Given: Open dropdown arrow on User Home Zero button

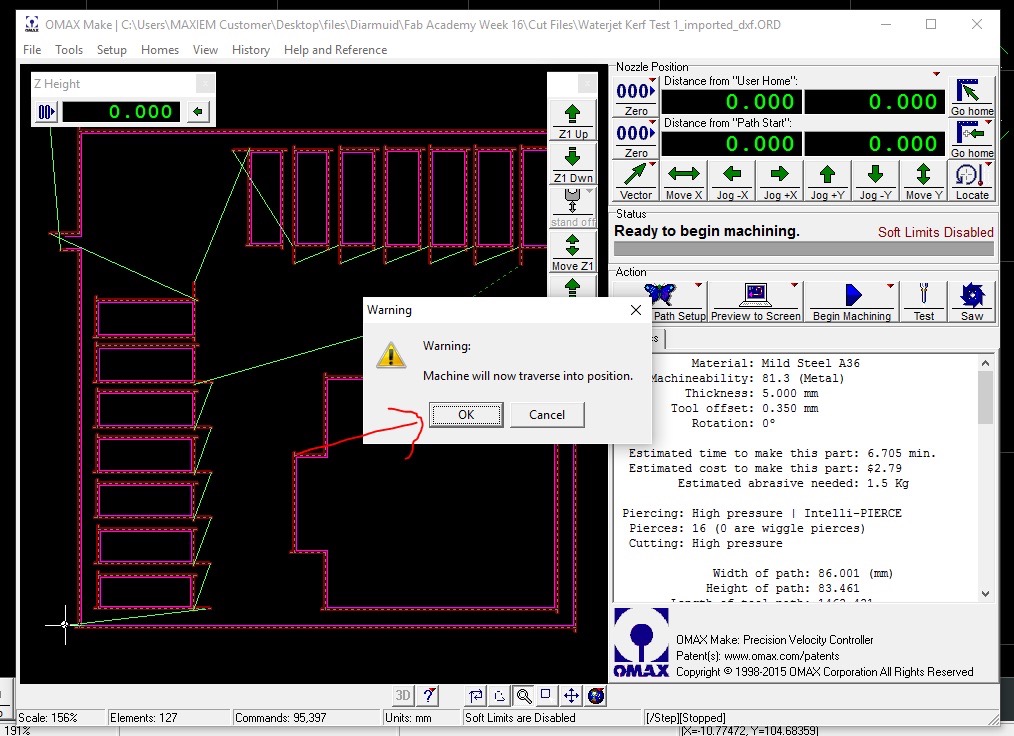Looking at the screenshot, I should pyautogui.click(x=653, y=80).
